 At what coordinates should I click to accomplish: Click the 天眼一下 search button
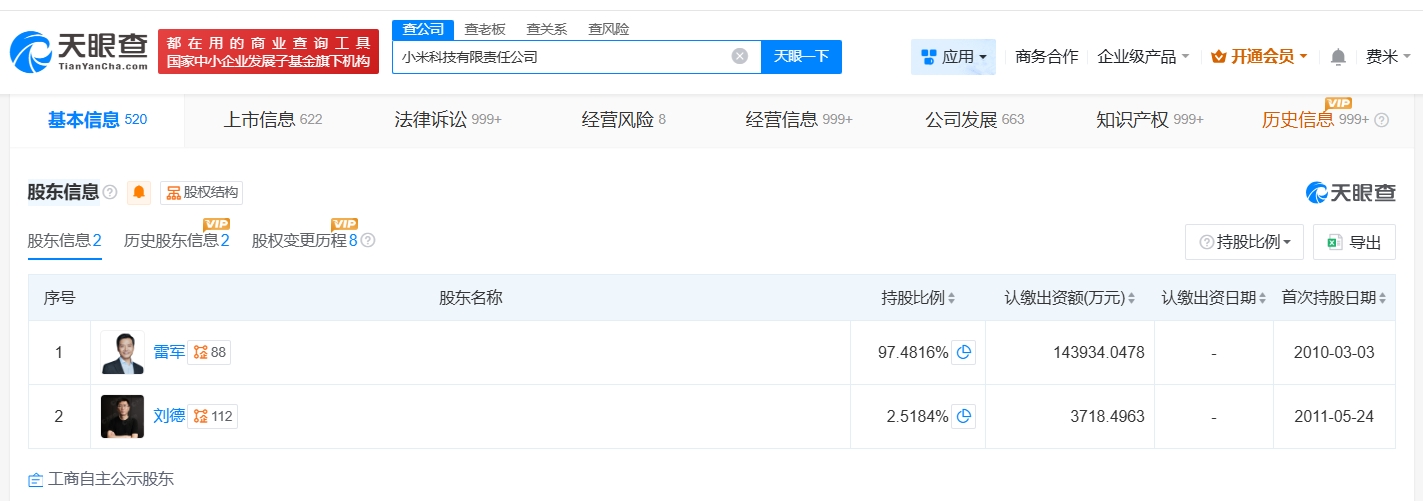point(801,57)
